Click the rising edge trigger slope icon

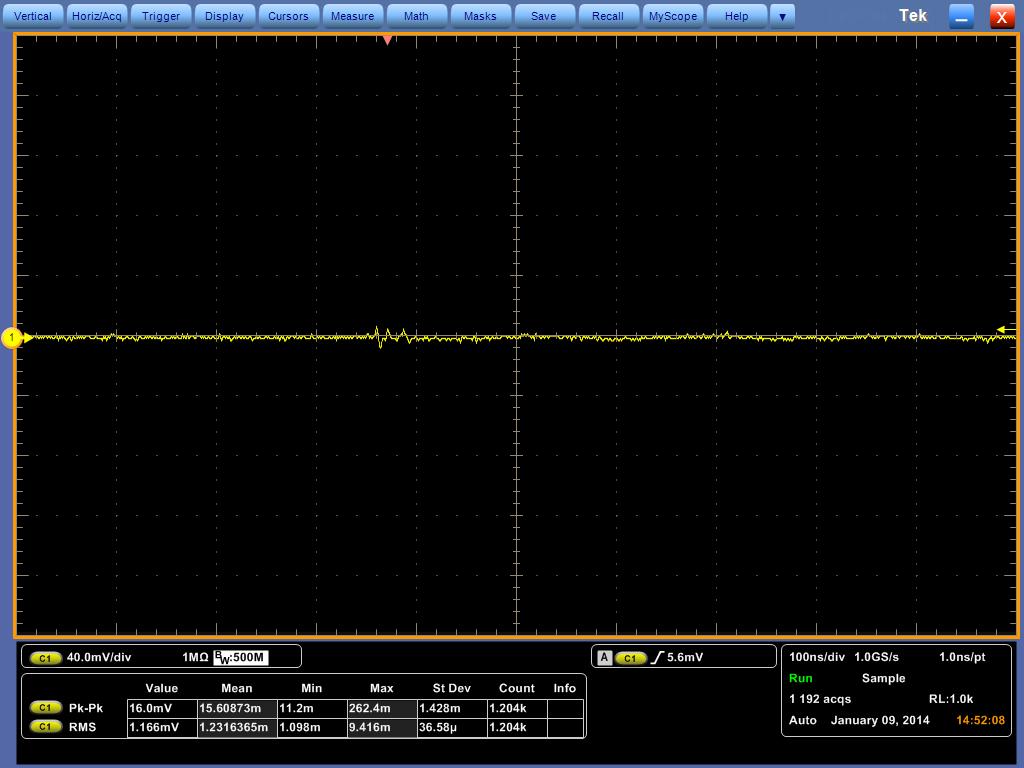coord(657,658)
